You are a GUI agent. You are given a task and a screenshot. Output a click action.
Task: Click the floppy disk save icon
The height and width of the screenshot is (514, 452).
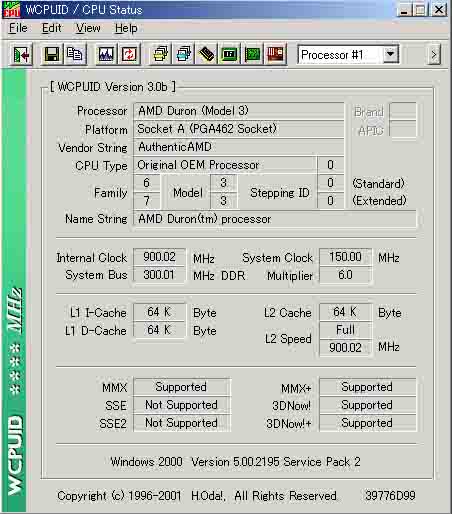pyautogui.click(x=52, y=54)
